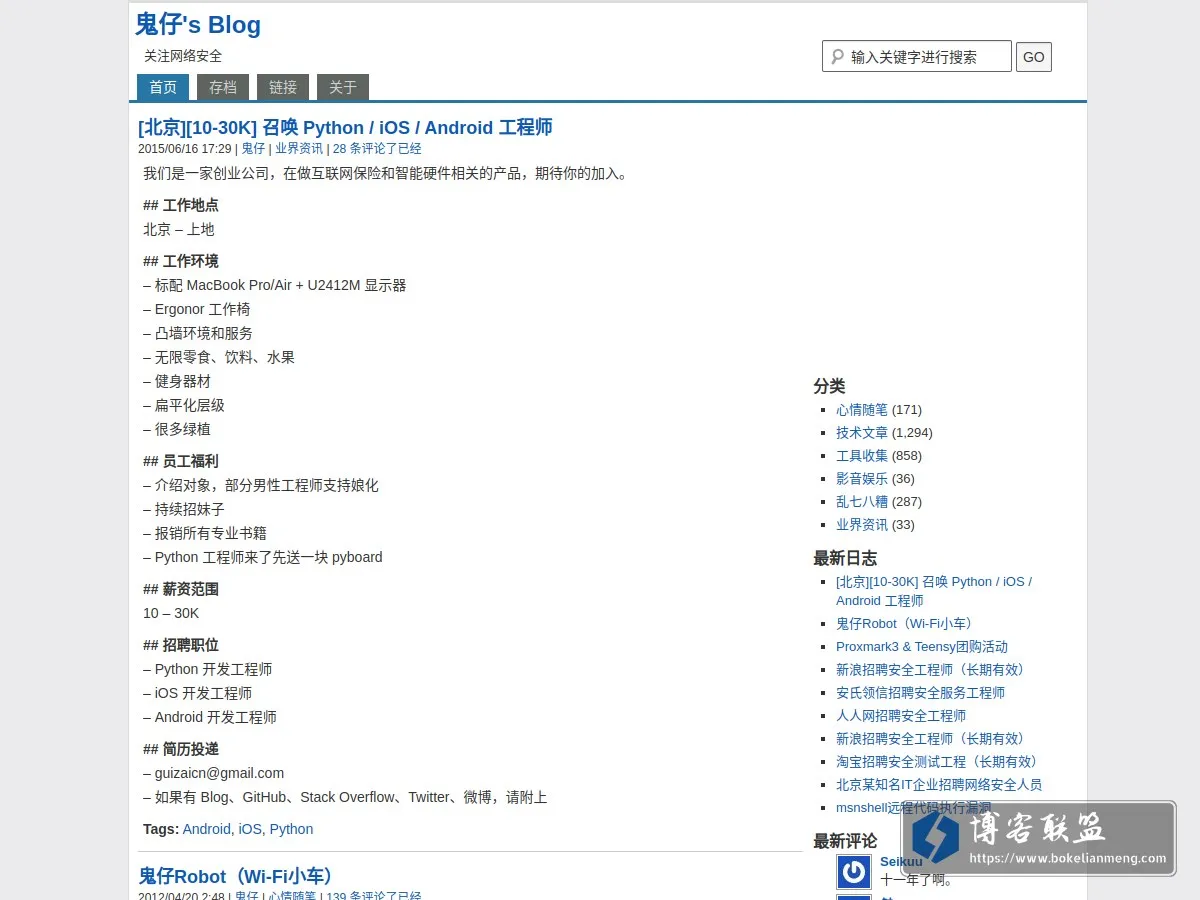Click the 10 – 30K salary text
This screenshot has height=900, width=1200.
[171, 613]
